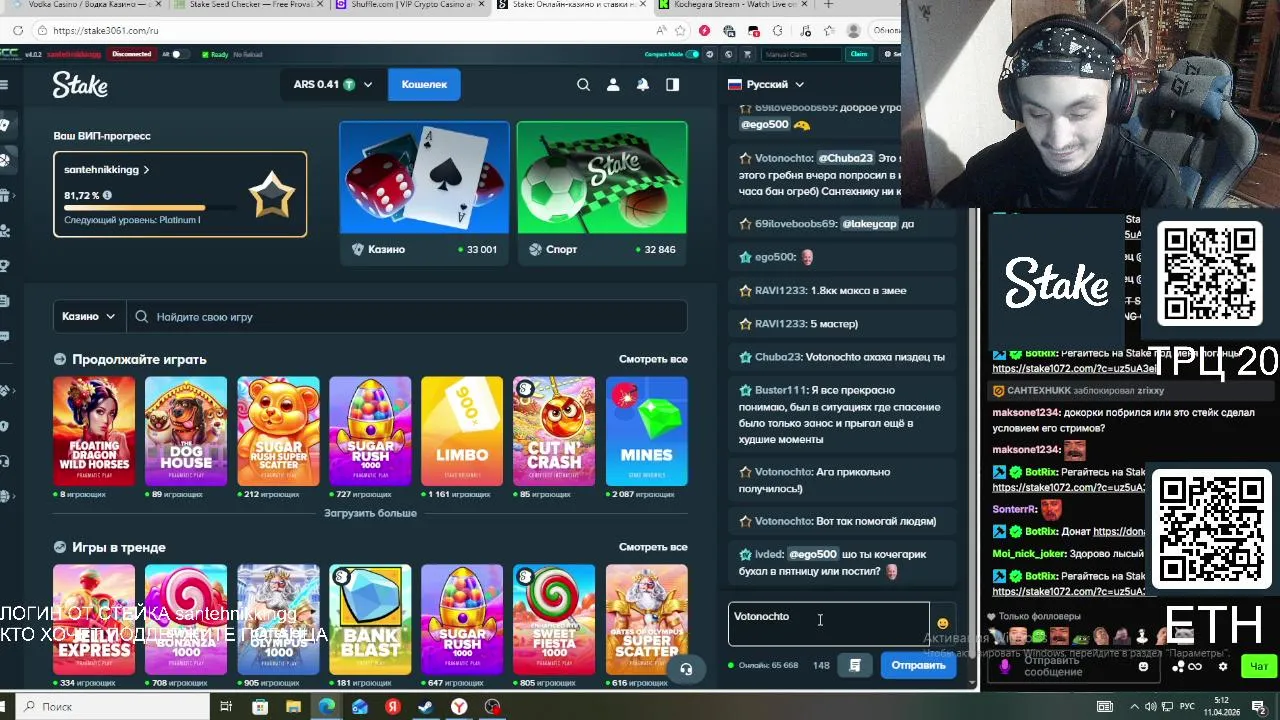Switch to Shuffle.com tab

click(409, 5)
